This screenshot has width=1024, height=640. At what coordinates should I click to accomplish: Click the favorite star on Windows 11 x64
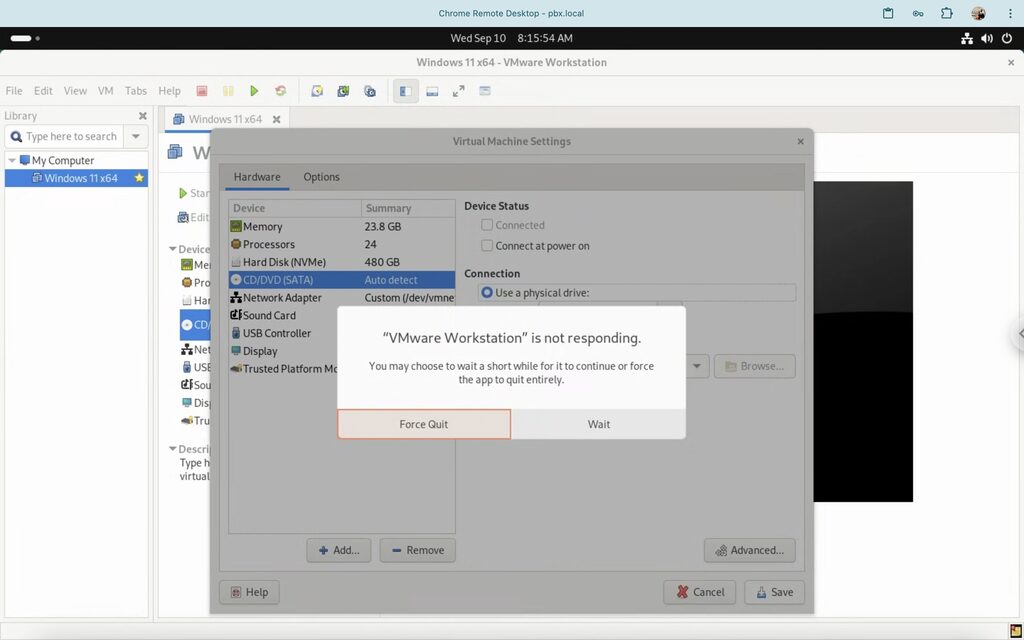tap(139, 178)
